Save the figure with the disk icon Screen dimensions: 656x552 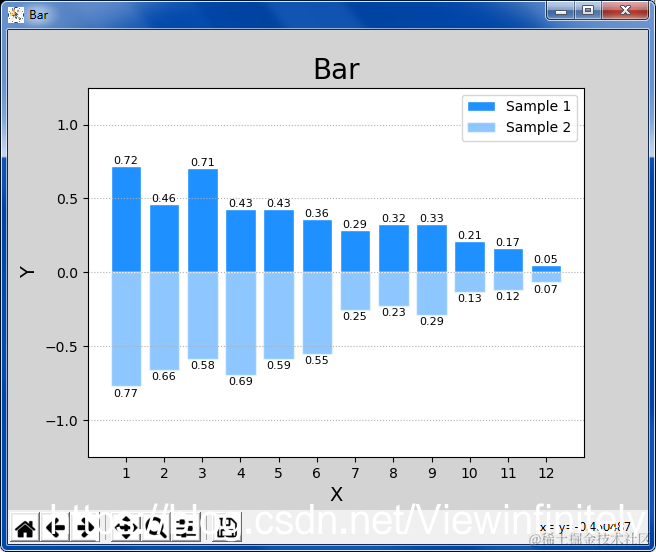[227, 527]
